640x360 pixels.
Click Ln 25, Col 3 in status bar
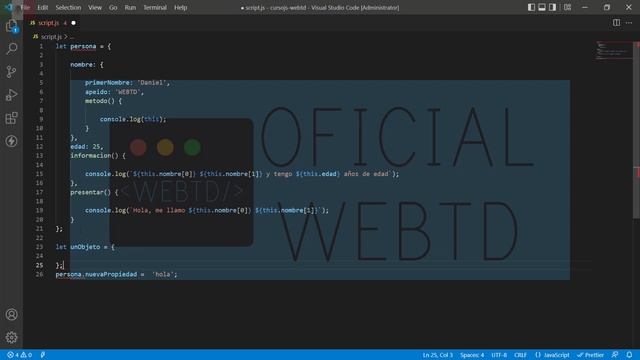[438, 355]
